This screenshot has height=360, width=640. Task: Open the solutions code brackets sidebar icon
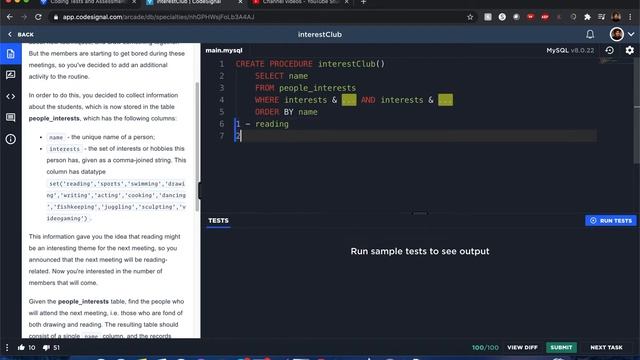[x=11, y=97]
